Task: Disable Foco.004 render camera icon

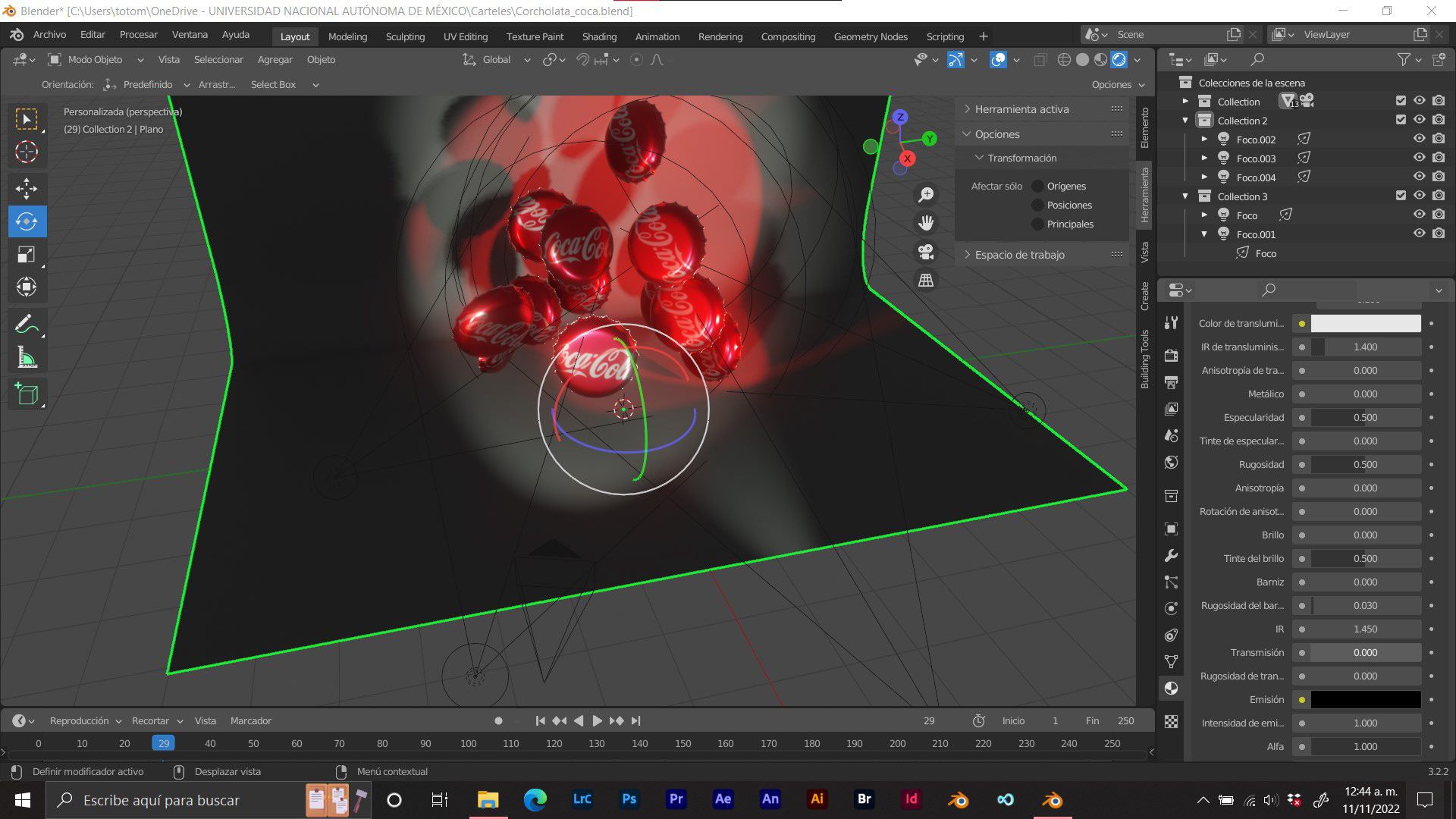Action: pos(1439,177)
